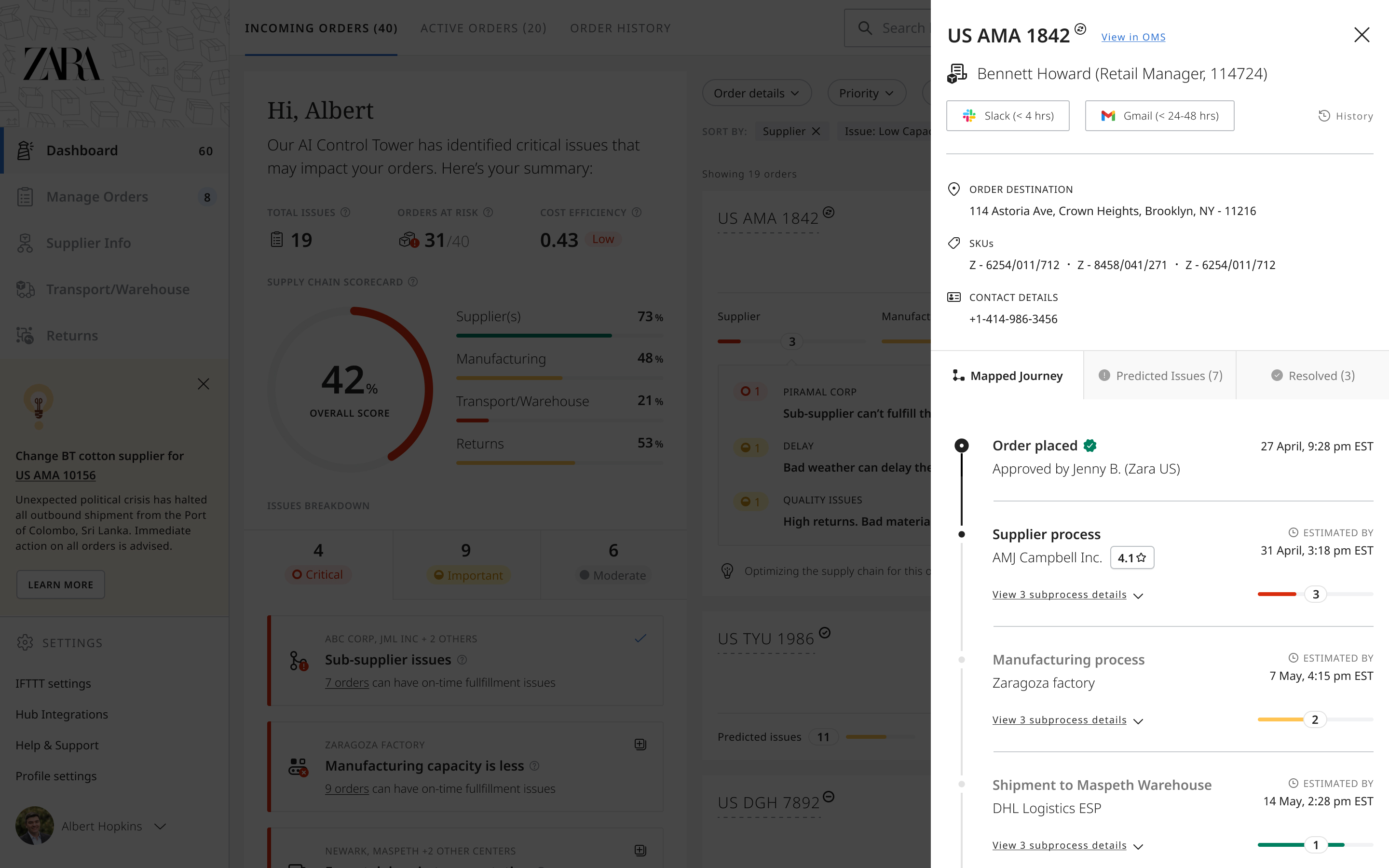Click the Manufacturing capacity info icon
This screenshot has height=868, width=1389.
(534, 766)
